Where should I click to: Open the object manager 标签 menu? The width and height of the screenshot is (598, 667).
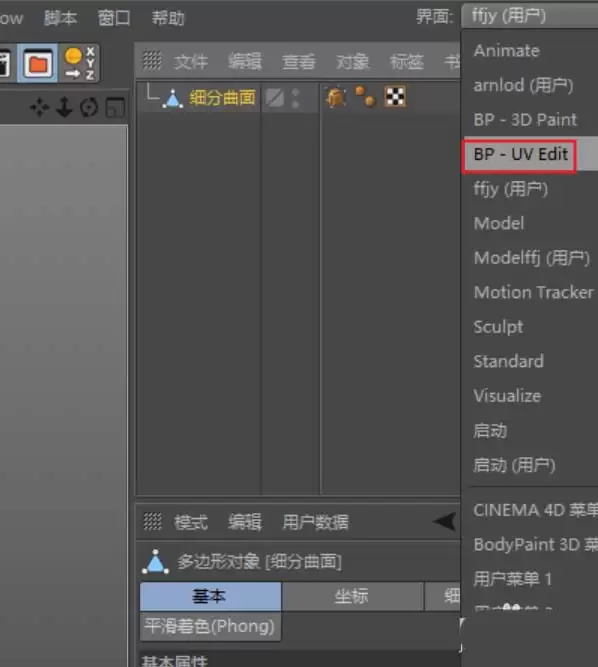[x=407, y=62]
